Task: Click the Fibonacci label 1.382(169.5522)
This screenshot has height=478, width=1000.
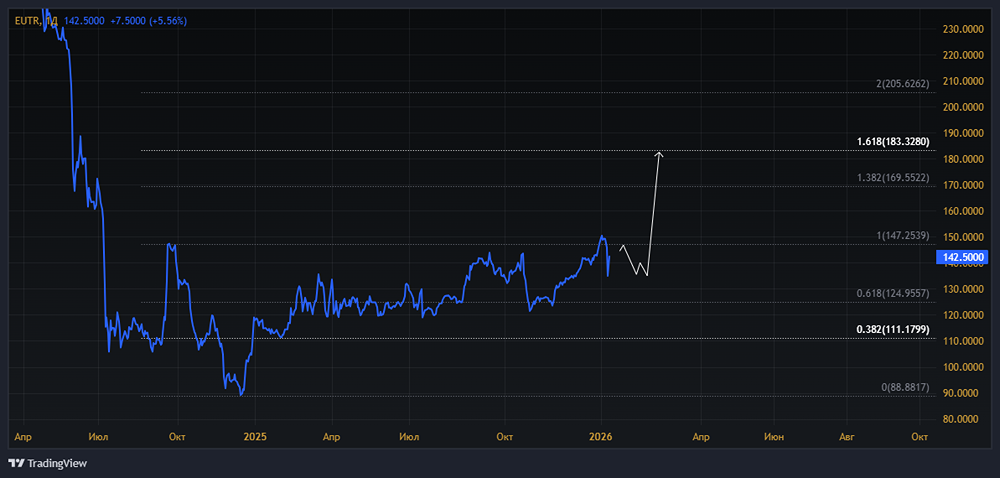Action: click(895, 177)
